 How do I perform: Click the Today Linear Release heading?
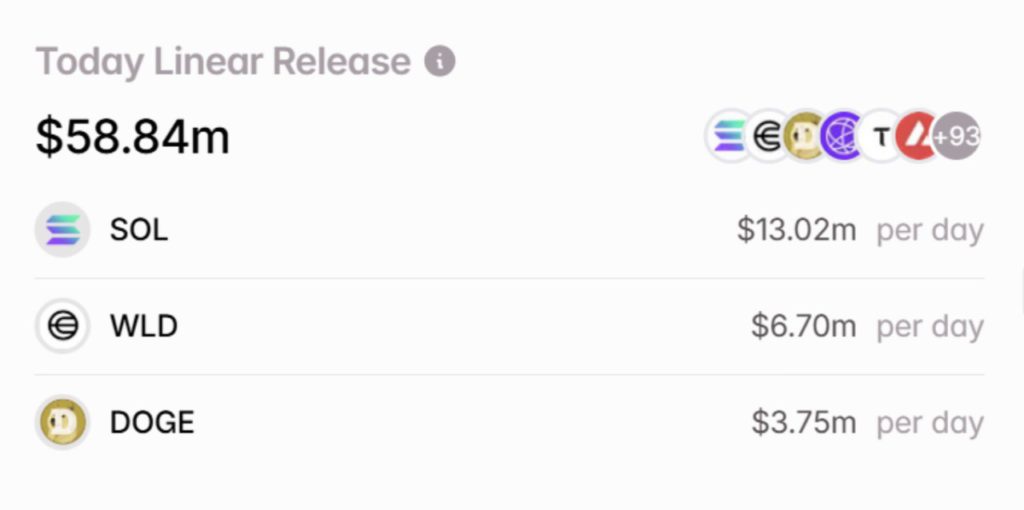[223, 62]
